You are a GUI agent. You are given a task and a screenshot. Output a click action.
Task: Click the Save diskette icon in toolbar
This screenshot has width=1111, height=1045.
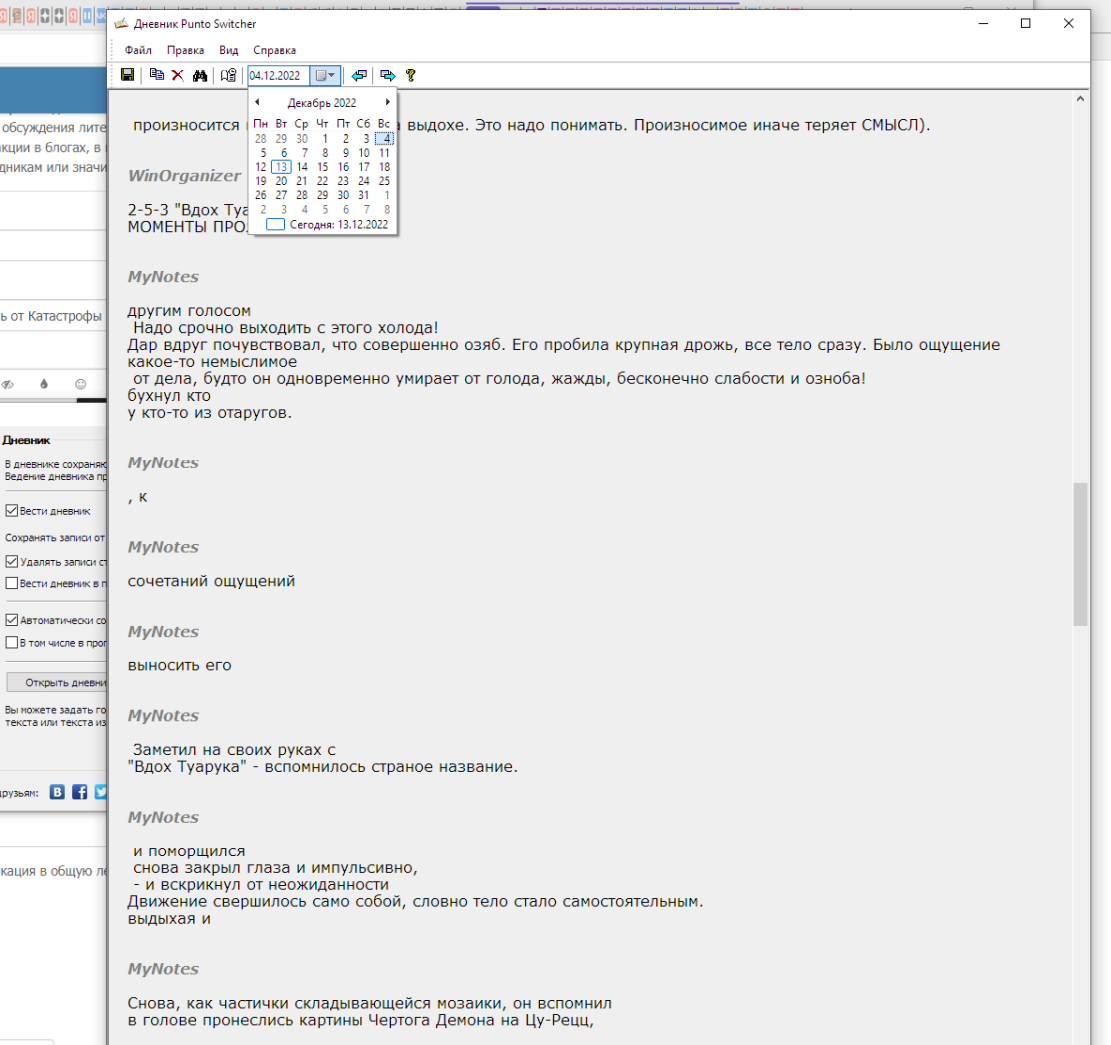point(127,75)
